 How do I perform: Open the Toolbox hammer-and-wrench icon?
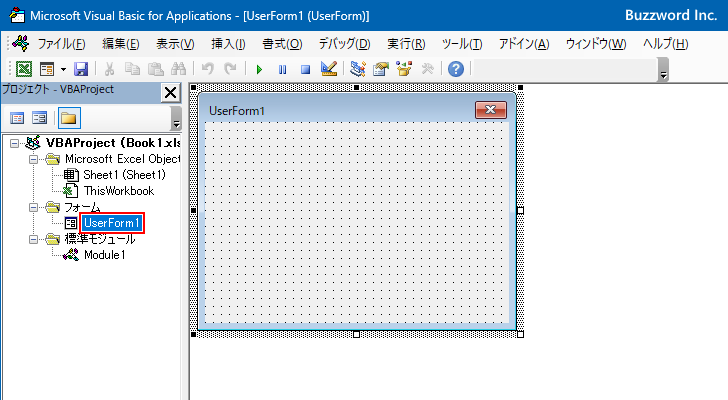(427, 69)
